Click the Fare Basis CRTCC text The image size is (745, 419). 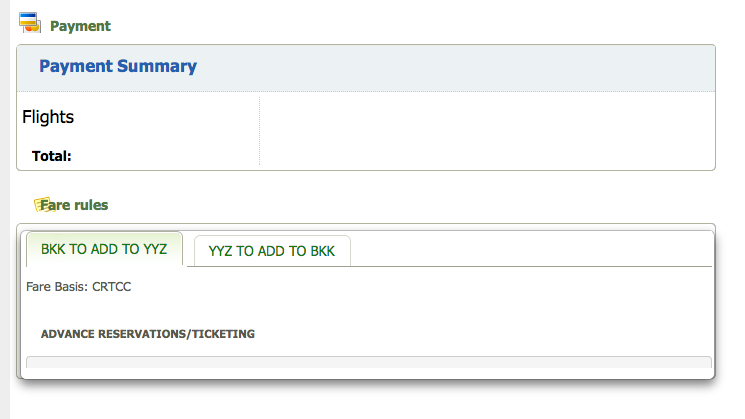coord(78,286)
